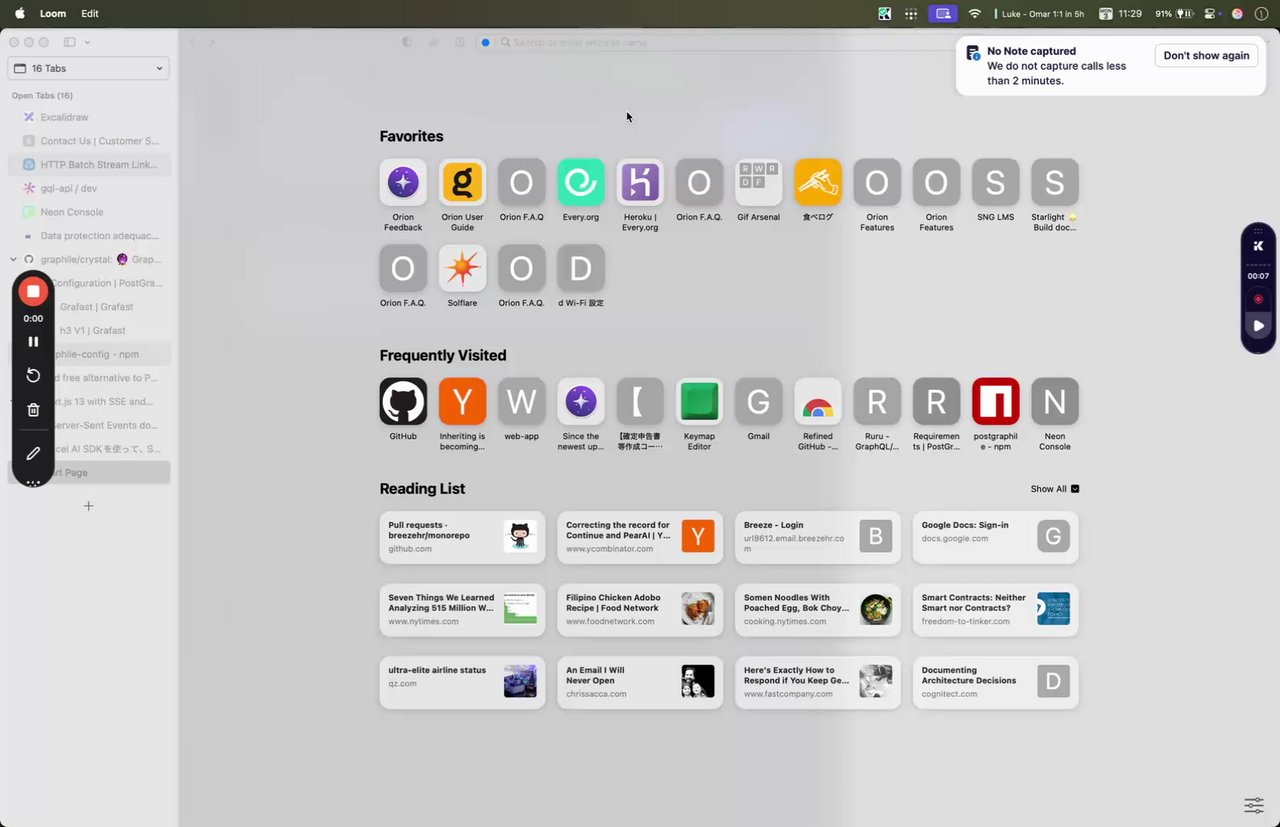1280x827 pixels.
Task: Open Smart Contracts: Neither Smart nor Contracts
Action: [x=995, y=609]
